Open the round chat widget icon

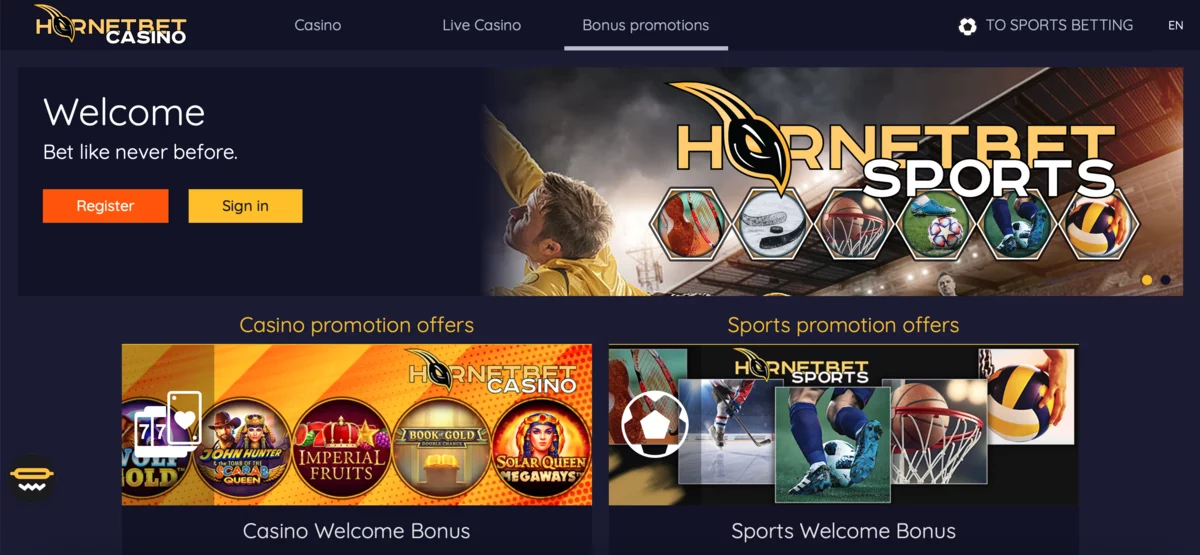(x=32, y=479)
